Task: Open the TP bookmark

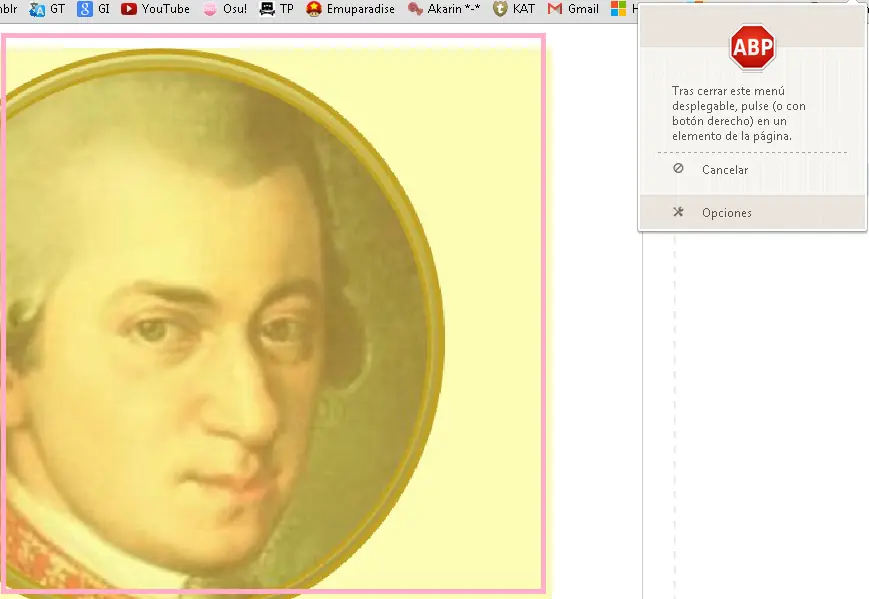Action: point(277,9)
